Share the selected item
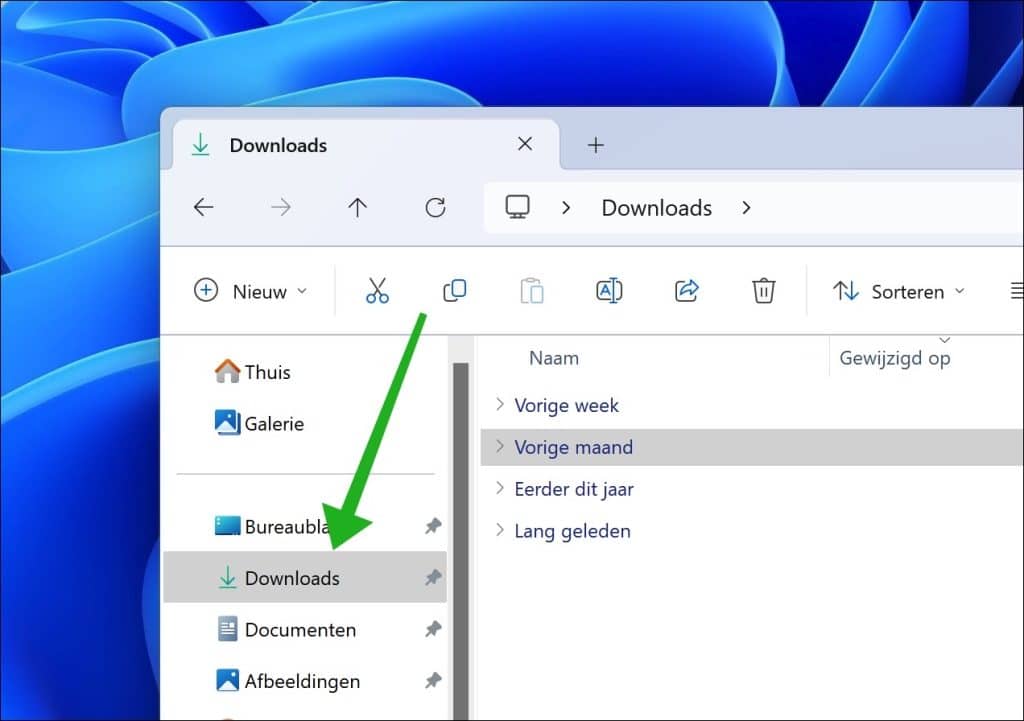1024x721 pixels. [x=686, y=291]
